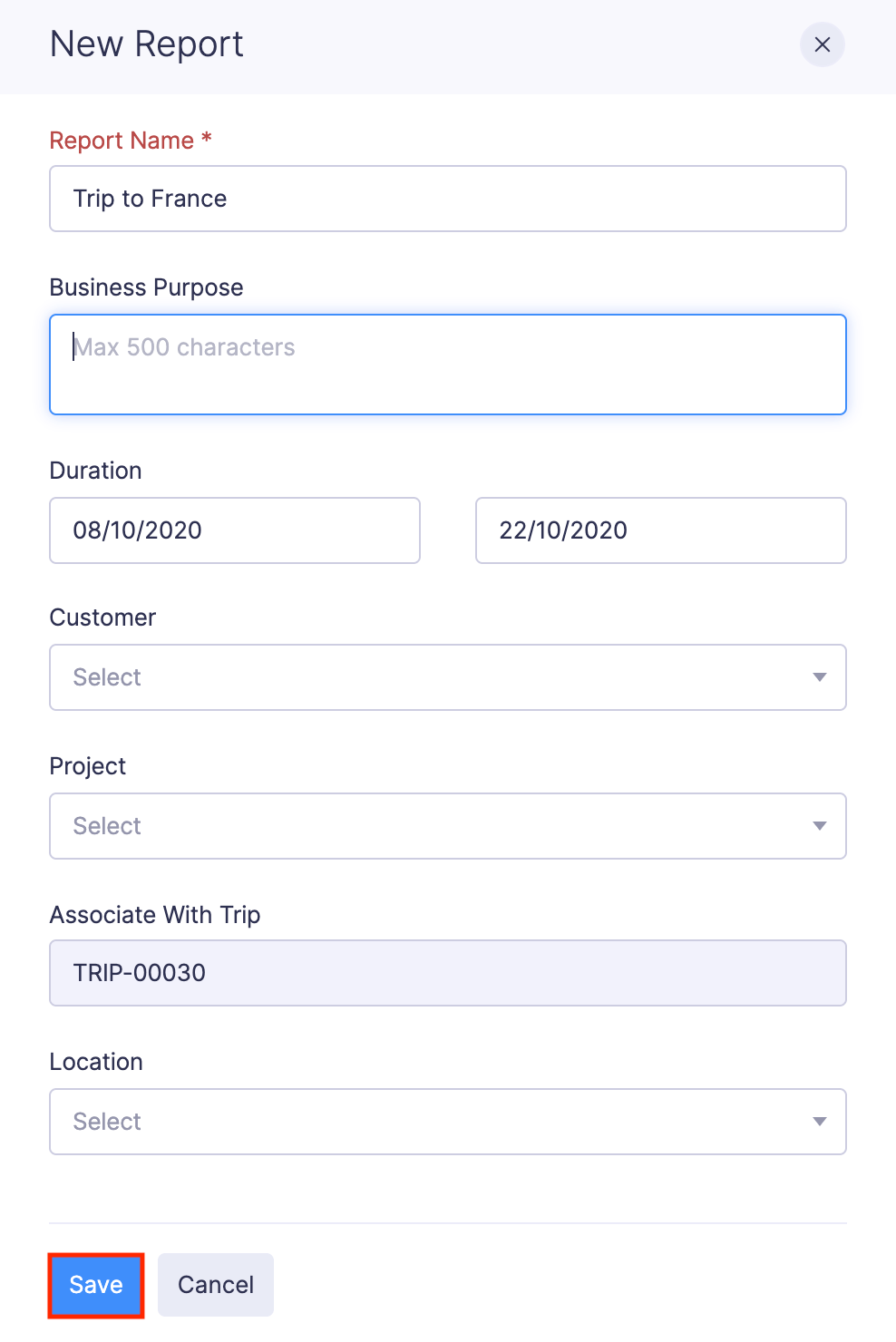
Task: Select the trip end date field
Action: (x=660, y=530)
